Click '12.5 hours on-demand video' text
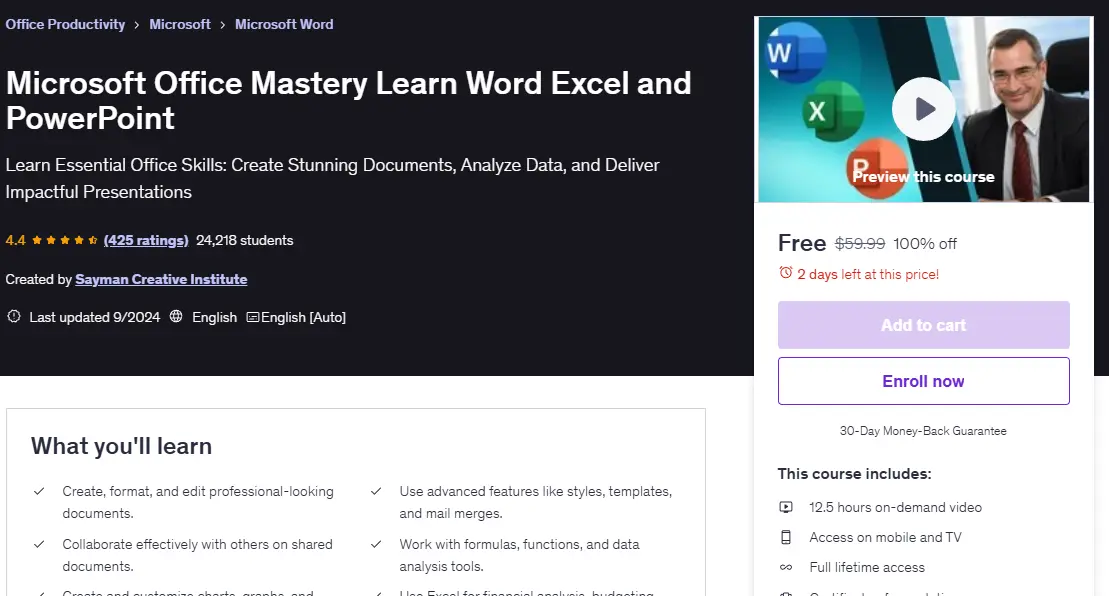Image resolution: width=1109 pixels, height=596 pixels. point(895,507)
